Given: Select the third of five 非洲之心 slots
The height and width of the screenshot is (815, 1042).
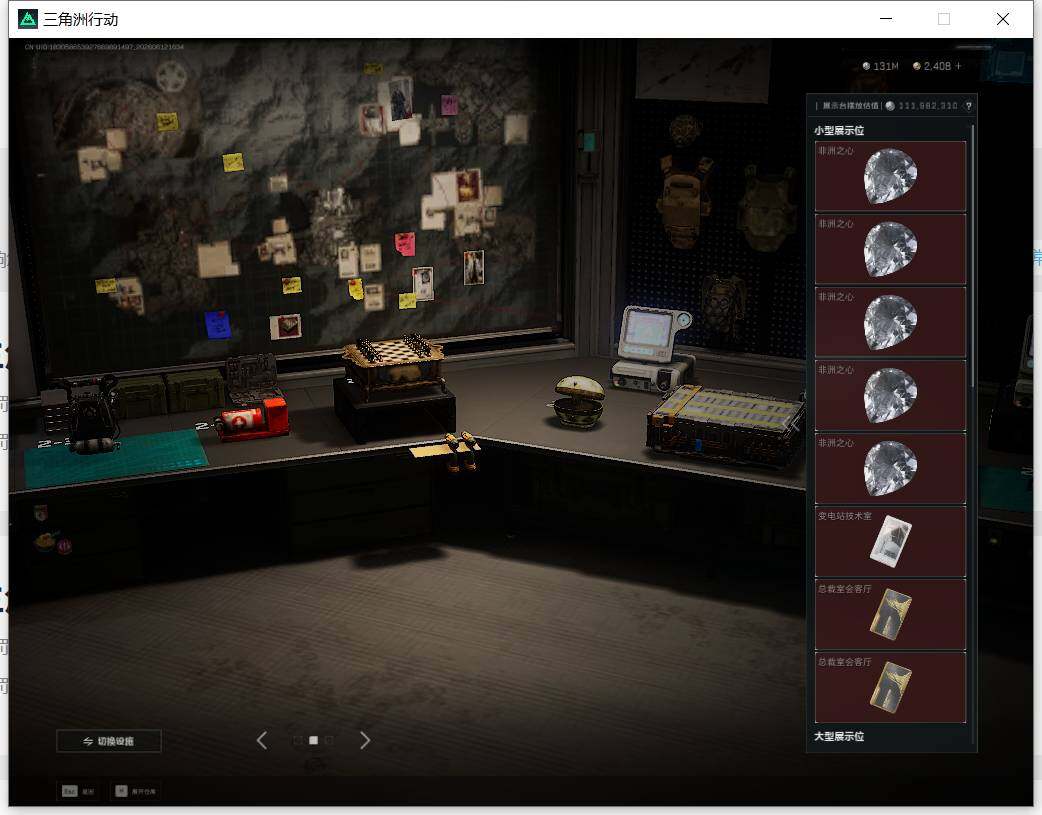Looking at the screenshot, I should click(890, 322).
